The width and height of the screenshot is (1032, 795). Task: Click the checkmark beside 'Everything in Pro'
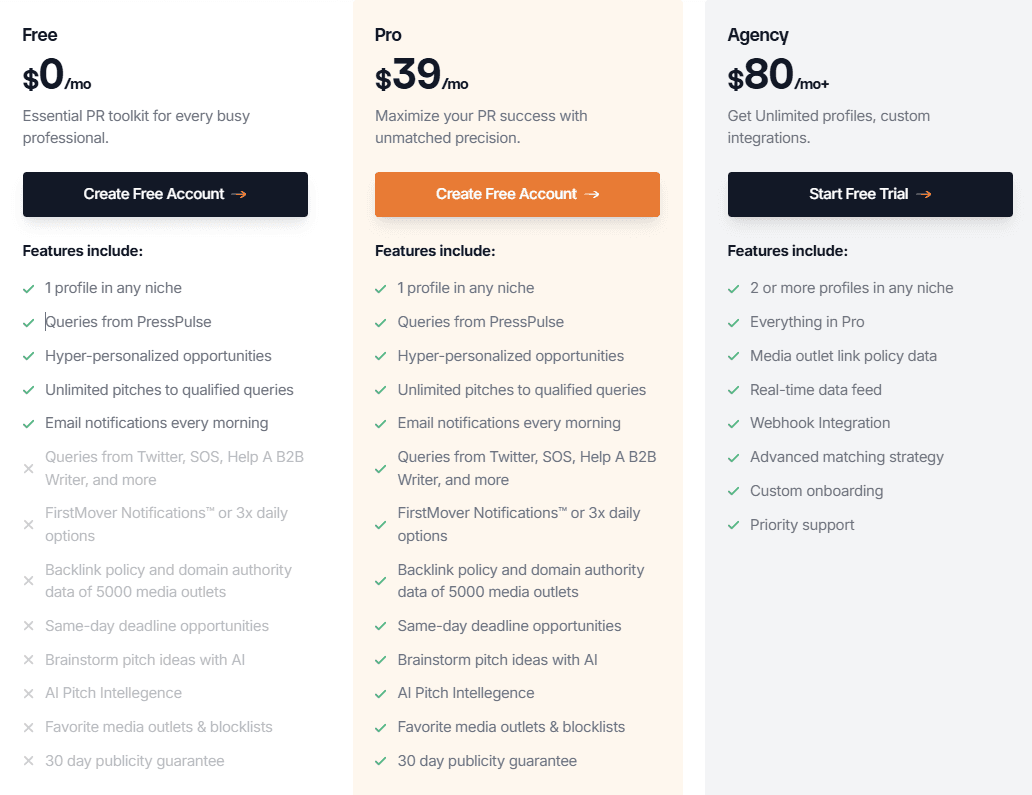pos(732,321)
